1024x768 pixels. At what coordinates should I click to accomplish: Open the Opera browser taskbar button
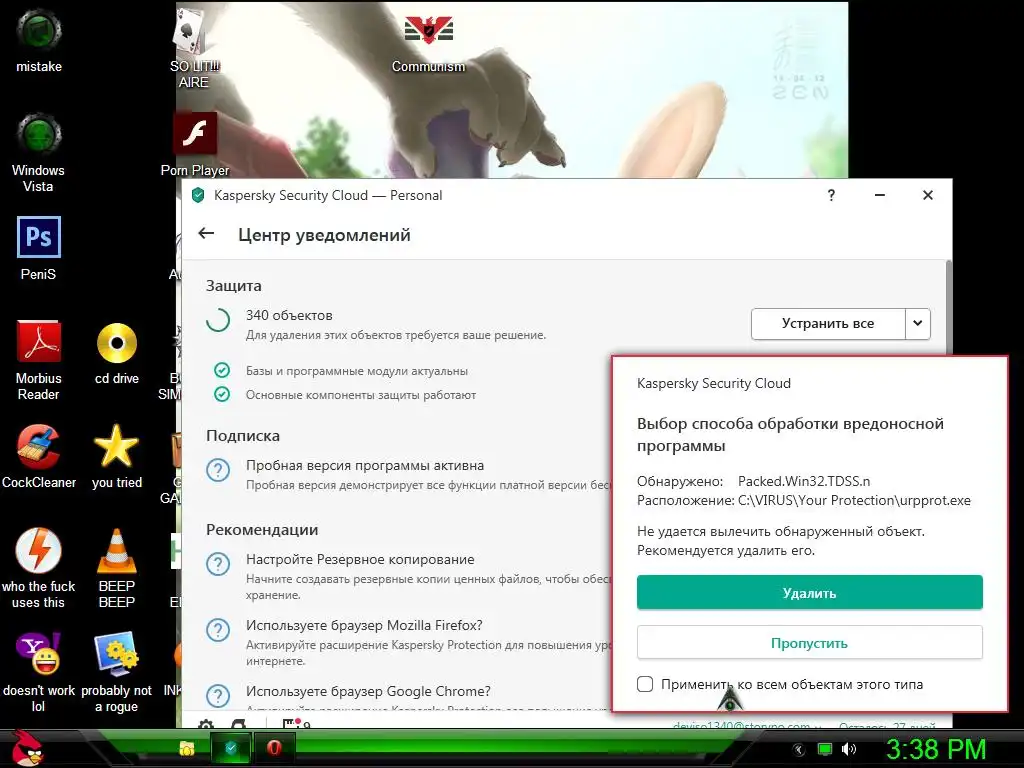pyautogui.click(x=274, y=748)
